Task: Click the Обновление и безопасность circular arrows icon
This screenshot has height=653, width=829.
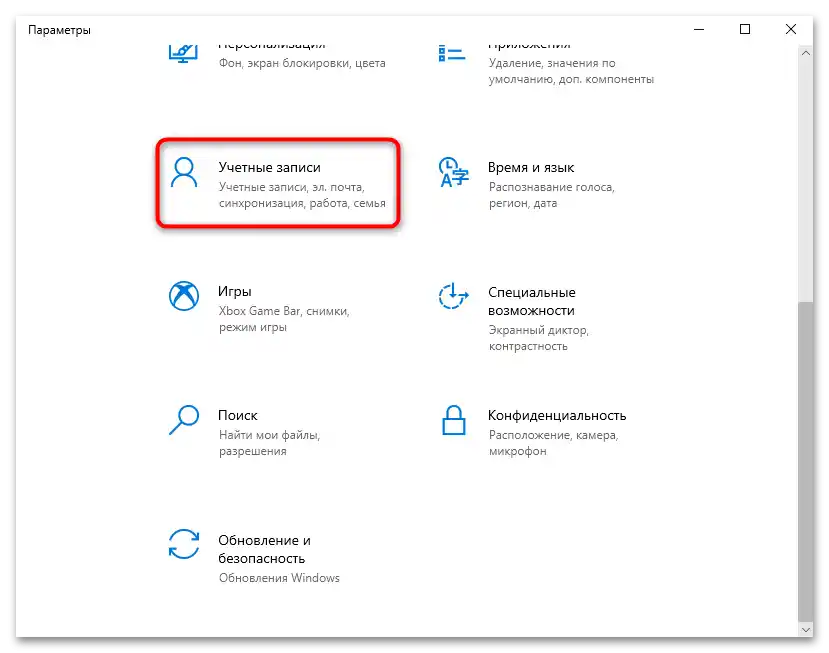Action: click(184, 544)
